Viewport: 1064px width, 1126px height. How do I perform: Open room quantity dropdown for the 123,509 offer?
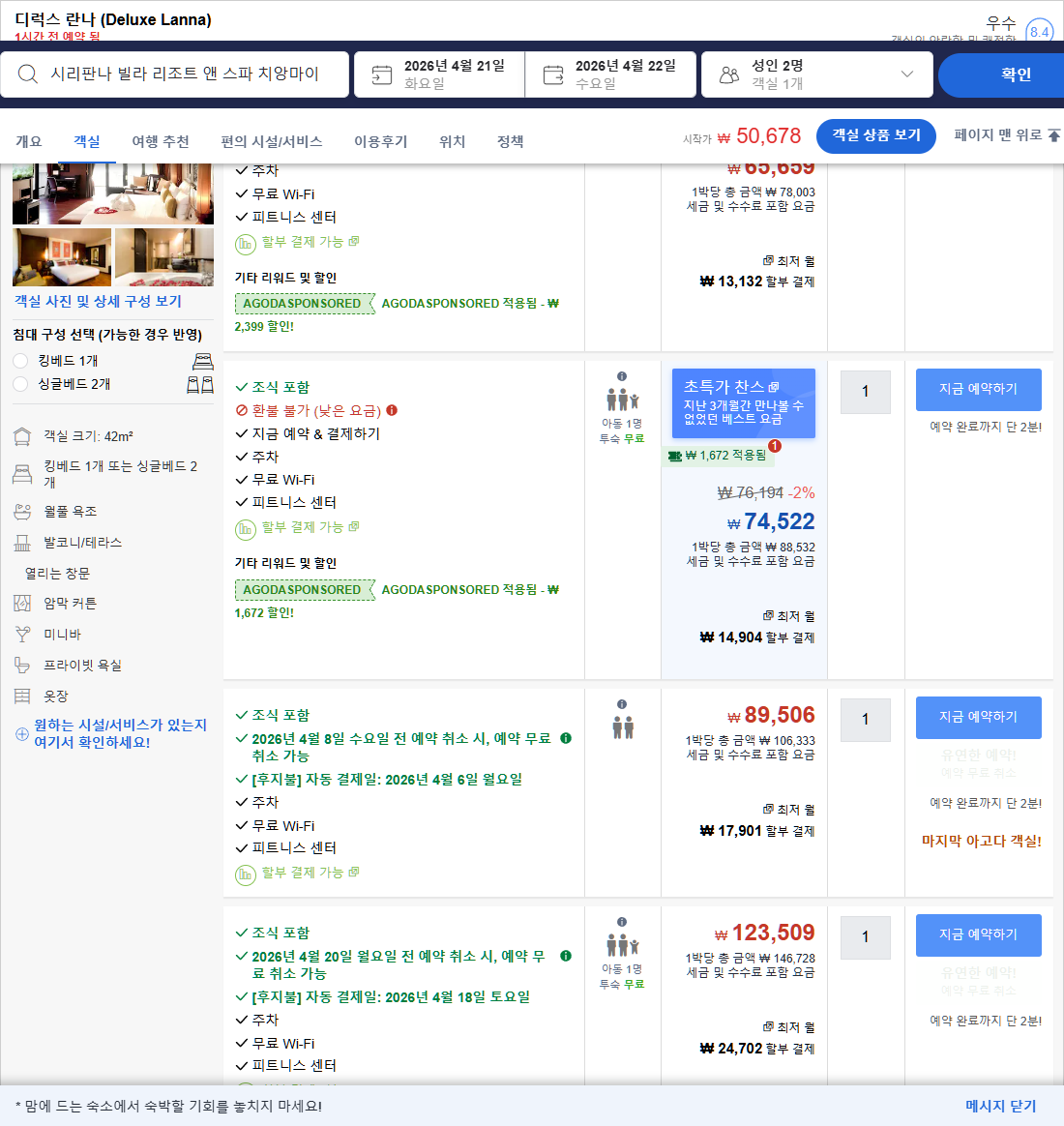(x=865, y=937)
